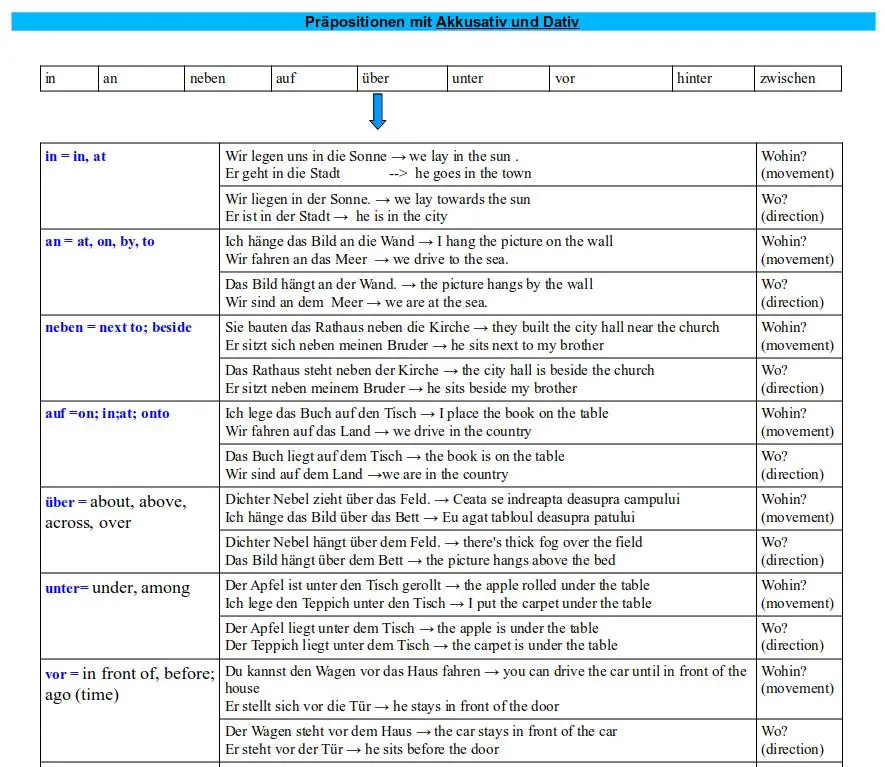Click 'Das Bild hängt an der Wand' sentence

click(x=310, y=284)
